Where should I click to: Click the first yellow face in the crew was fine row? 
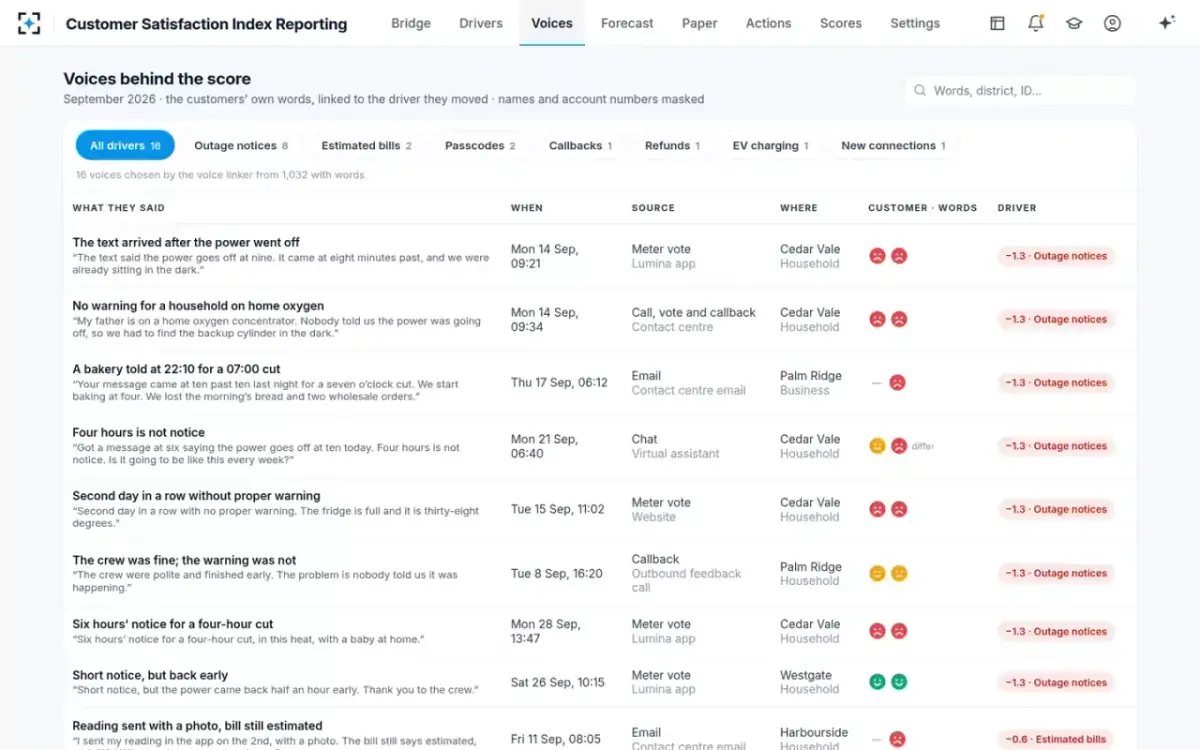click(877, 573)
